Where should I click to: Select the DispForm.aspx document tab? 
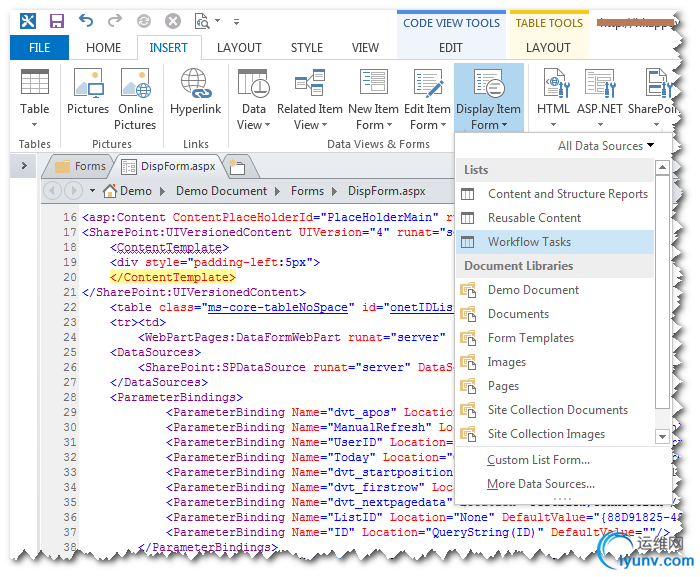click(169, 166)
